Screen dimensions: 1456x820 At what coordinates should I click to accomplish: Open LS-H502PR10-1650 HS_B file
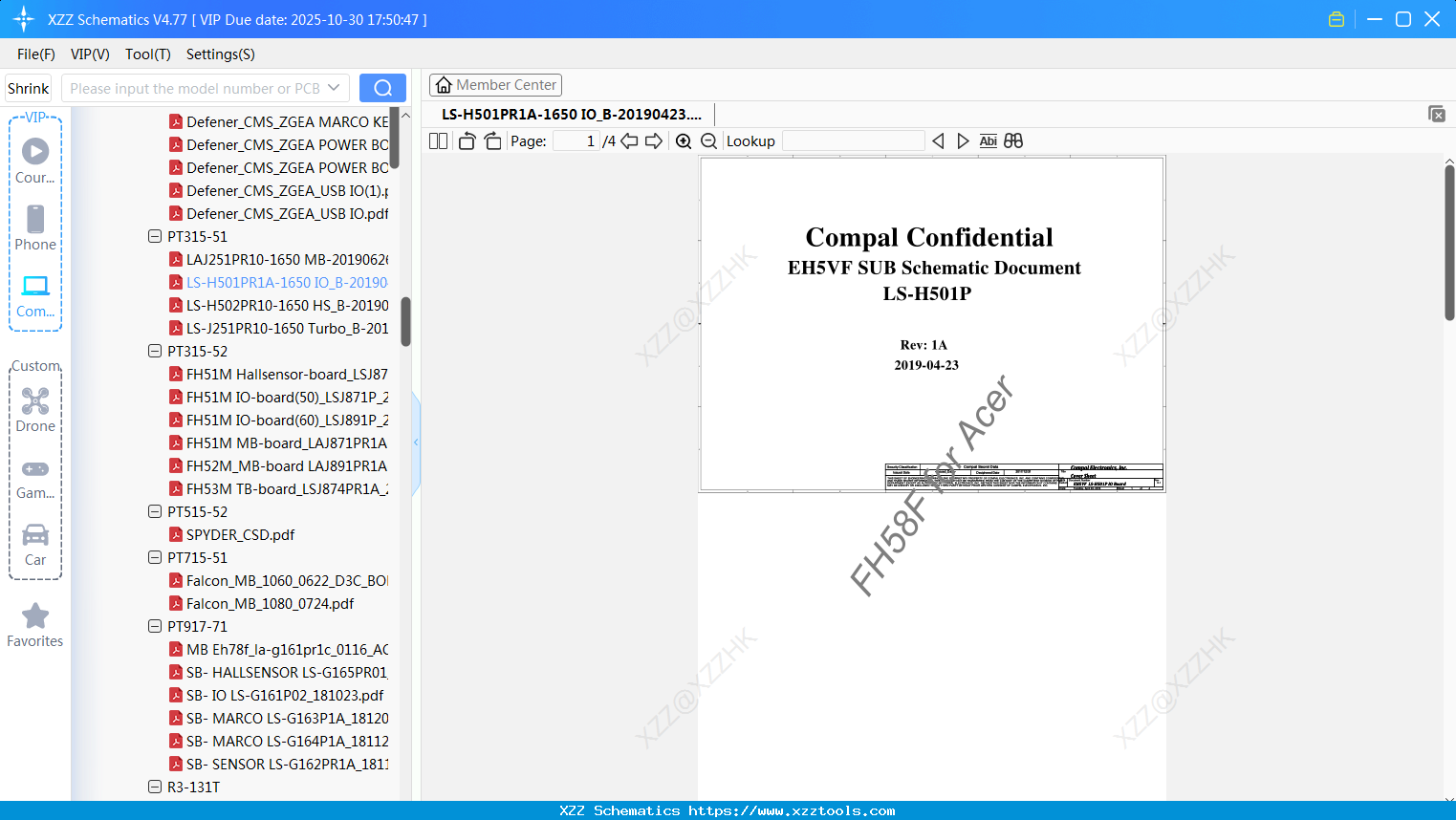(278, 305)
